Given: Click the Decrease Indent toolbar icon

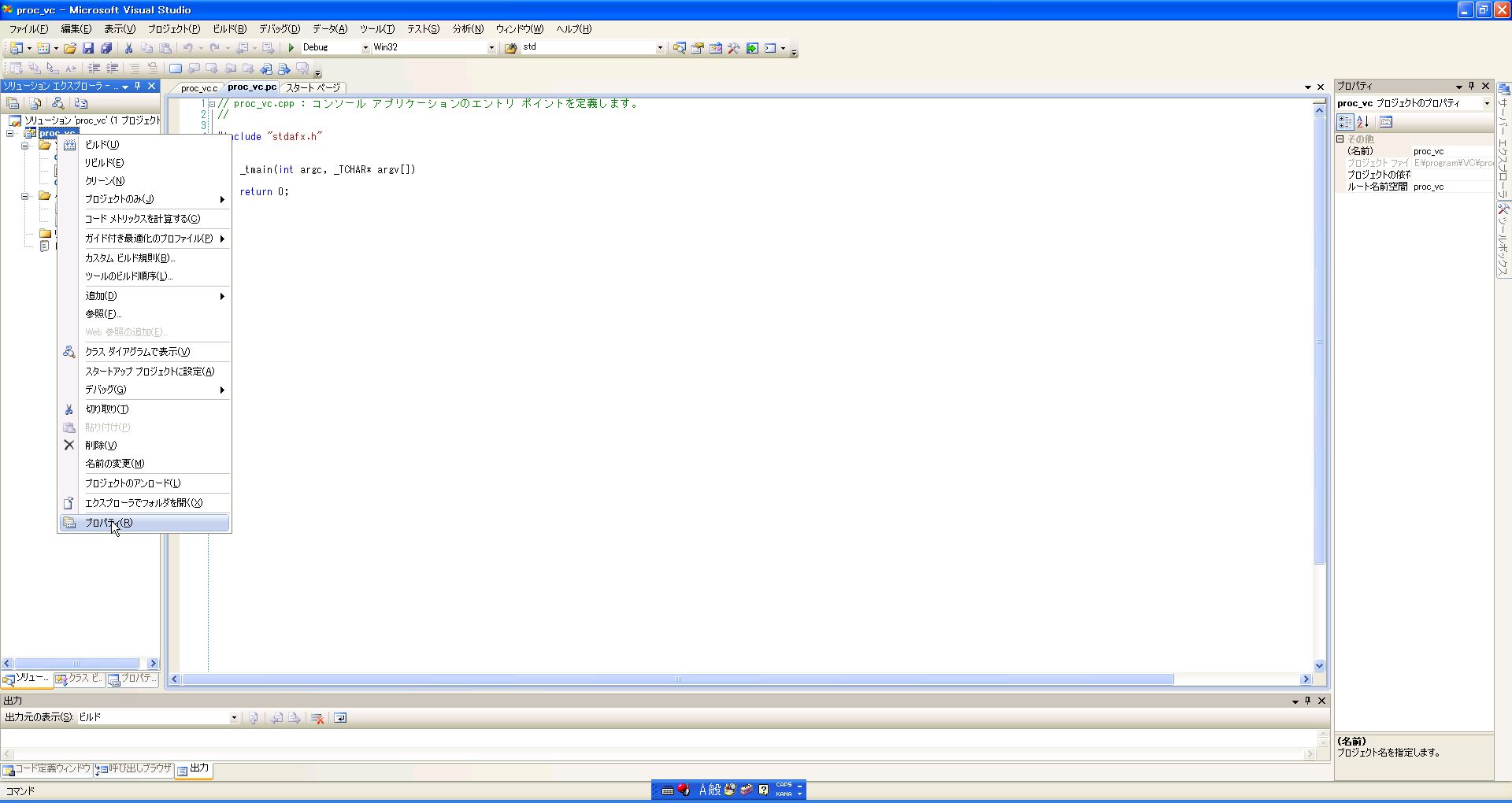Looking at the screenshot, I should coord(94,68).
